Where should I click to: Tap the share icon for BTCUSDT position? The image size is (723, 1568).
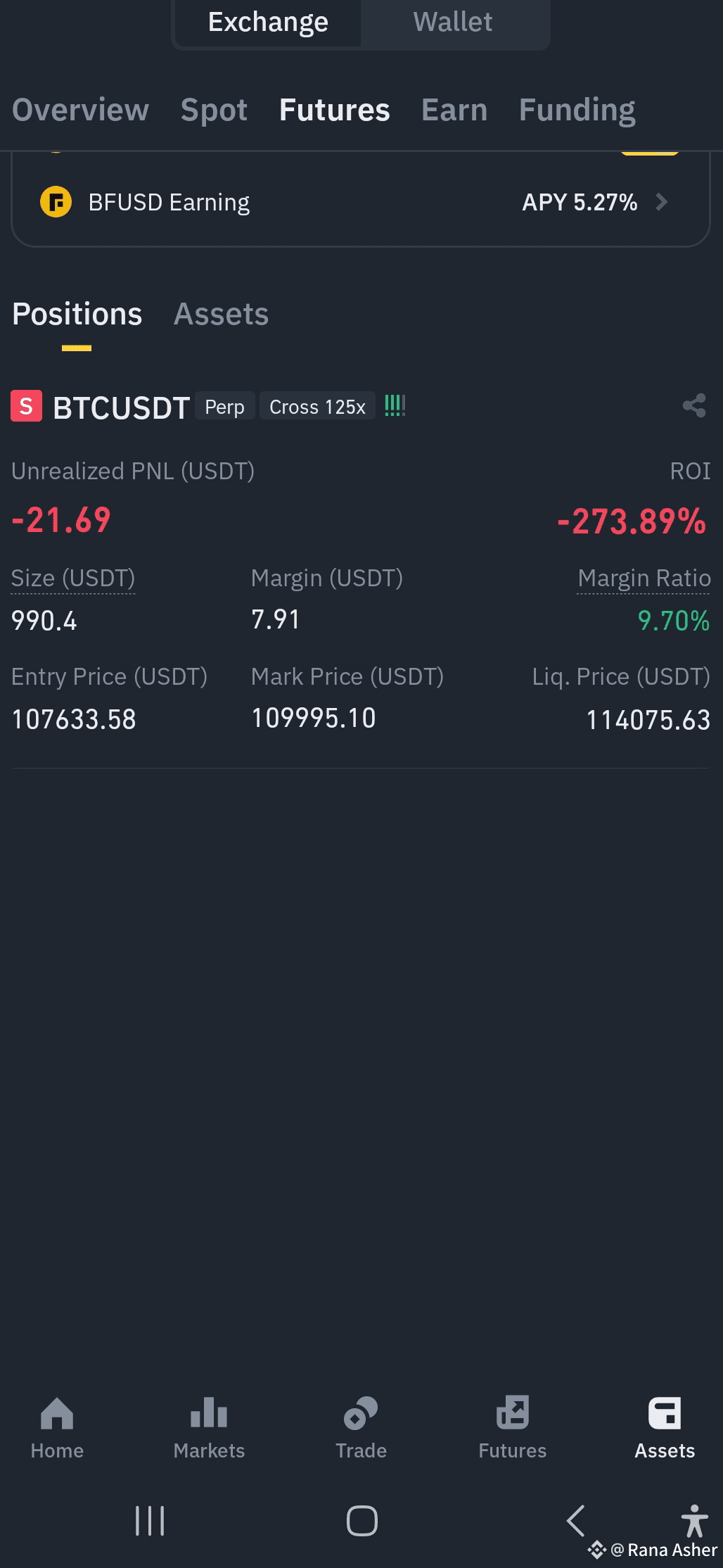pos(693,405)
